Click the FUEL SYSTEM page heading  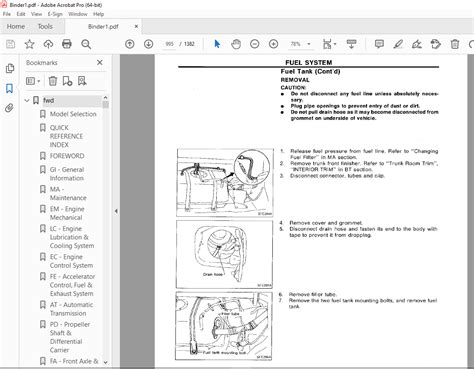click(x=309, y=62)
